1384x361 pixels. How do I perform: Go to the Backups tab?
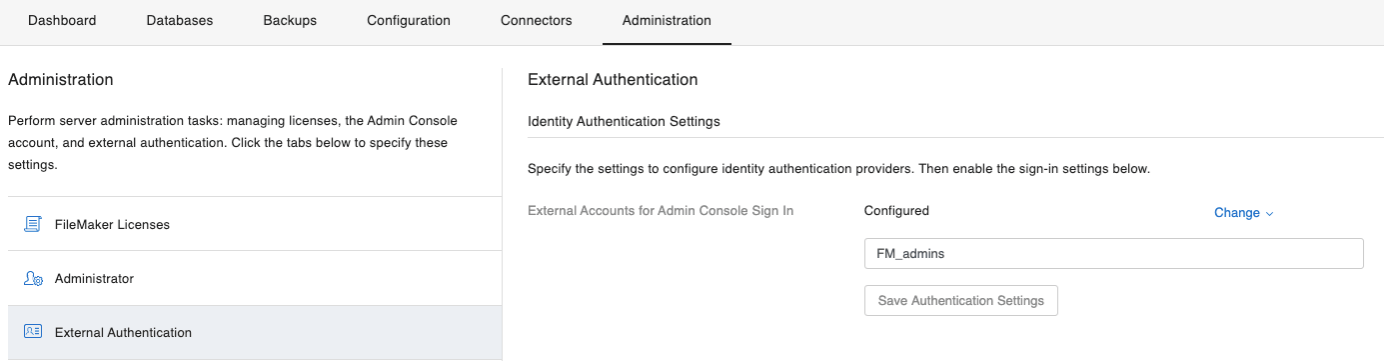click(290, 20)
